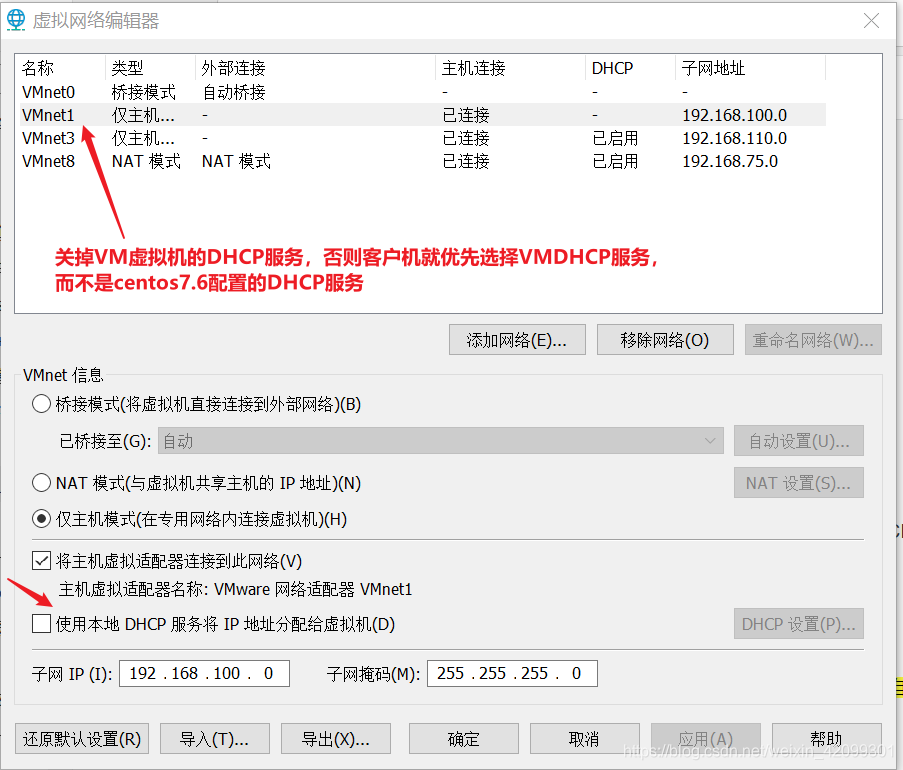This screenshot has width=903, height=770.
Task: Open 帮助 button
Action: coord(826,739)
